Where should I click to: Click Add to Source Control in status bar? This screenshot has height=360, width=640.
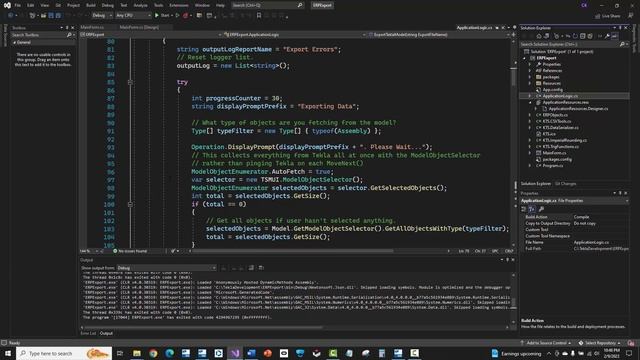pos(546,343)
